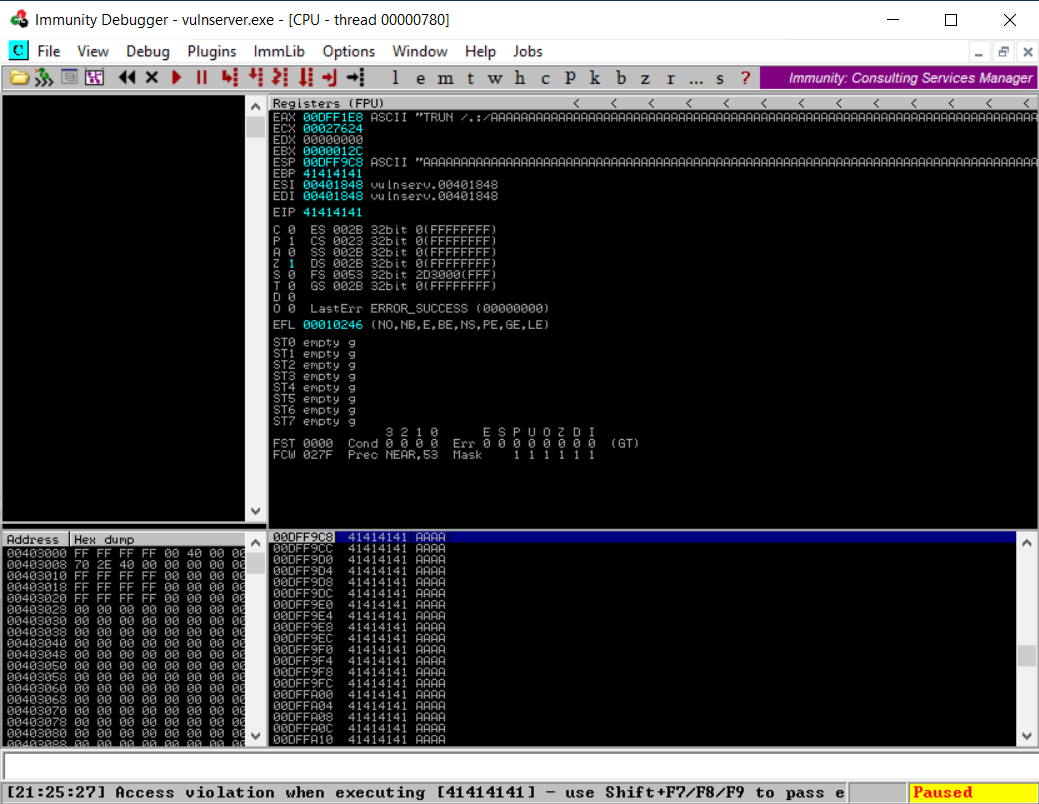This screenshot has width=1039, height=804.
Task: Click the stack pane scrollbar thumb
Action: [1026, 655]
